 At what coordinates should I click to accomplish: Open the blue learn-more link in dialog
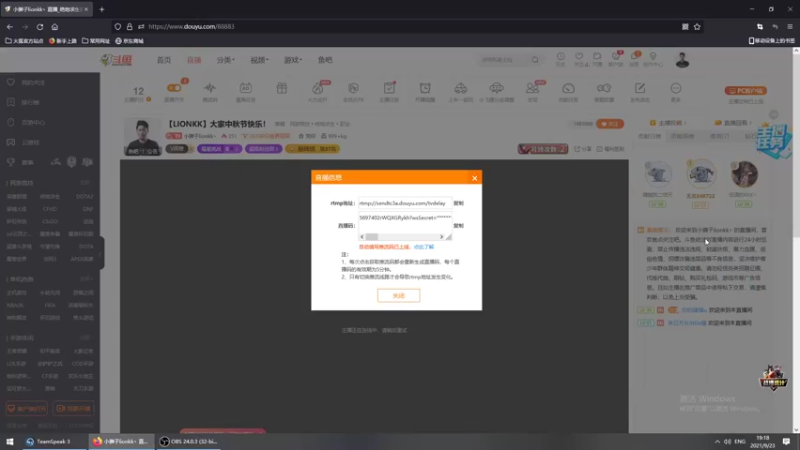pos(424,247)
